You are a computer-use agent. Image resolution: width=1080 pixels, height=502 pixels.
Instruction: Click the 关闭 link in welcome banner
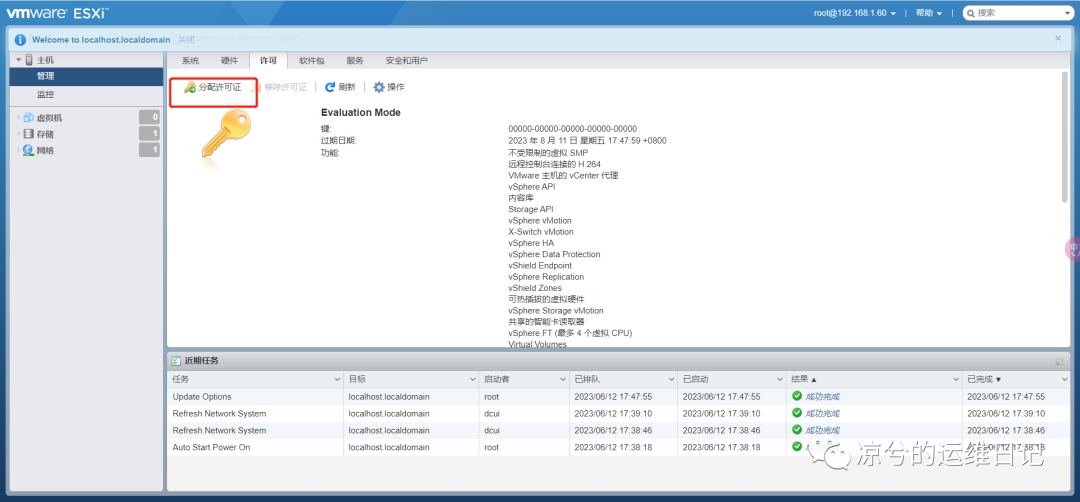click(x=186, y=40)
